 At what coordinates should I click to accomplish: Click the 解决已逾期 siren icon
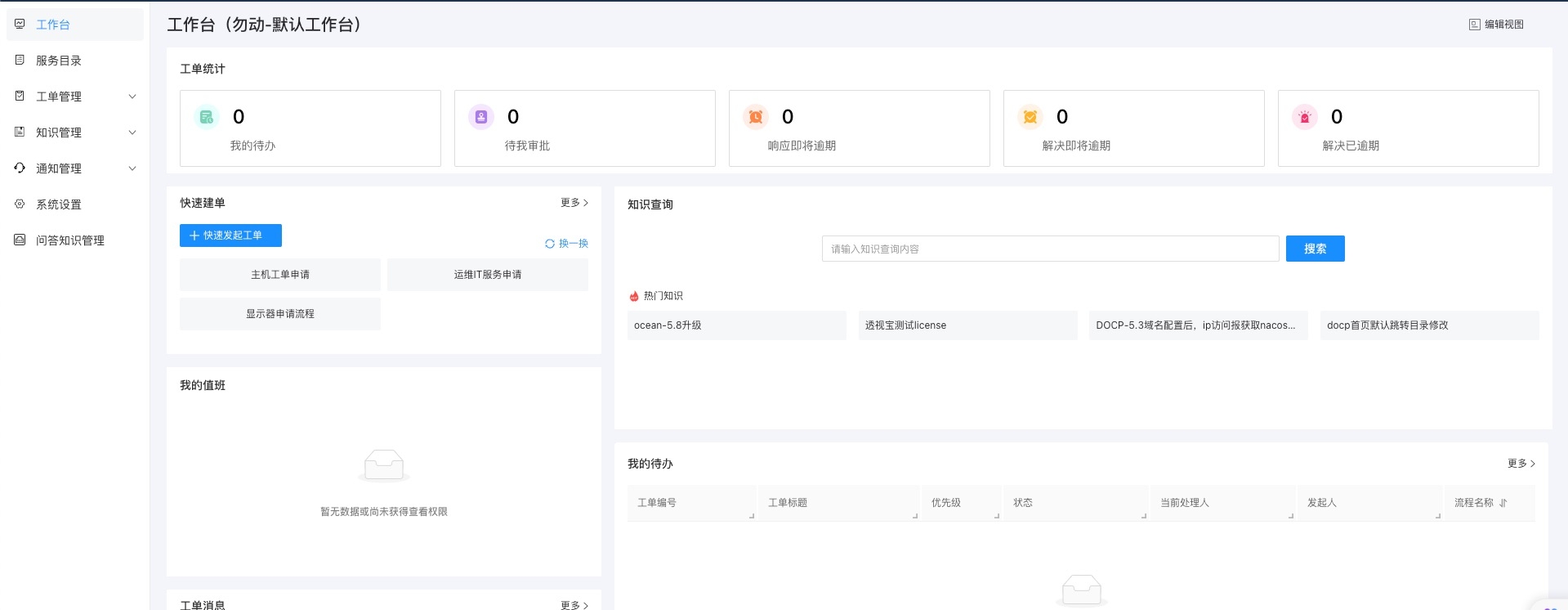pyautogui.click(x=1305, y=117)
